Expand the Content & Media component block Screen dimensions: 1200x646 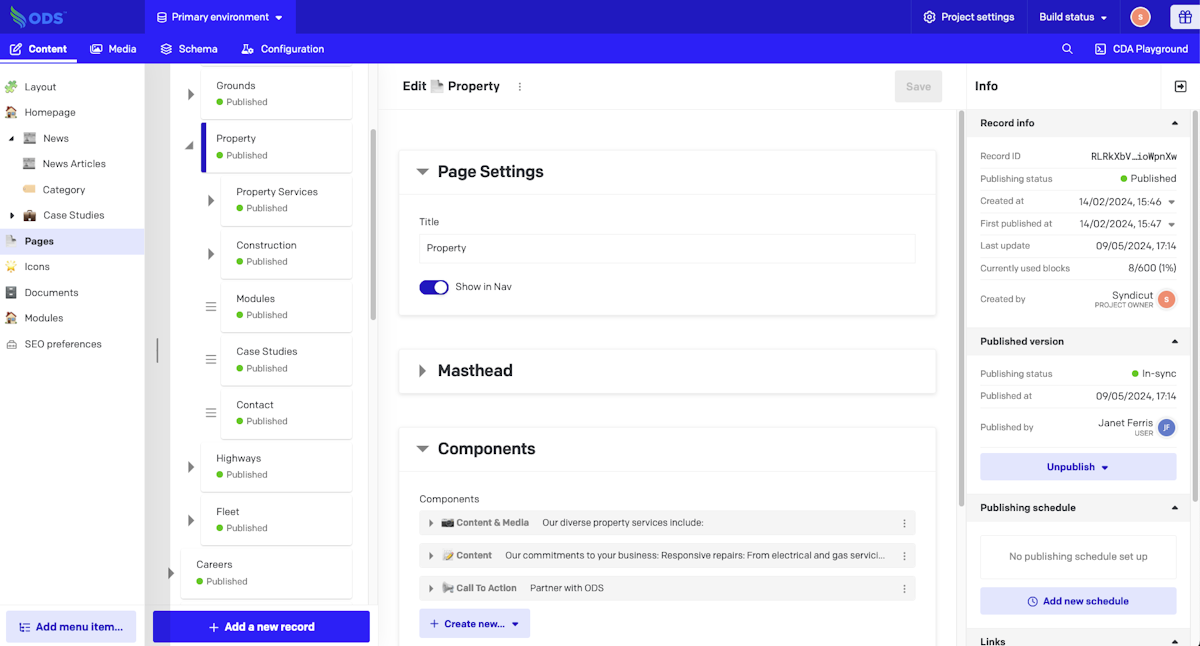[x=431, y=523]
